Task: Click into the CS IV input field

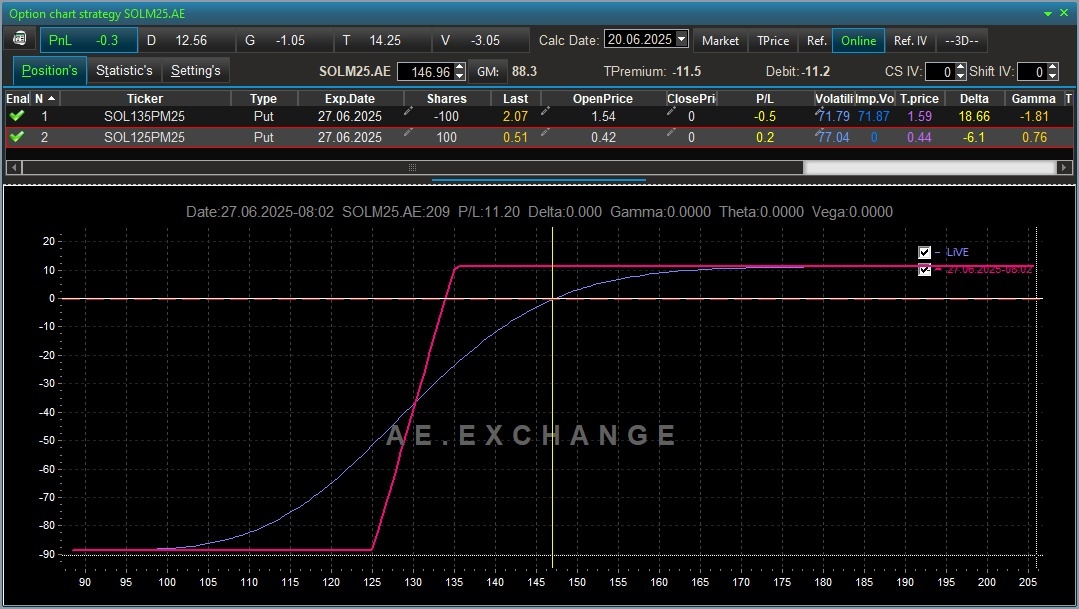Action: 940,72
